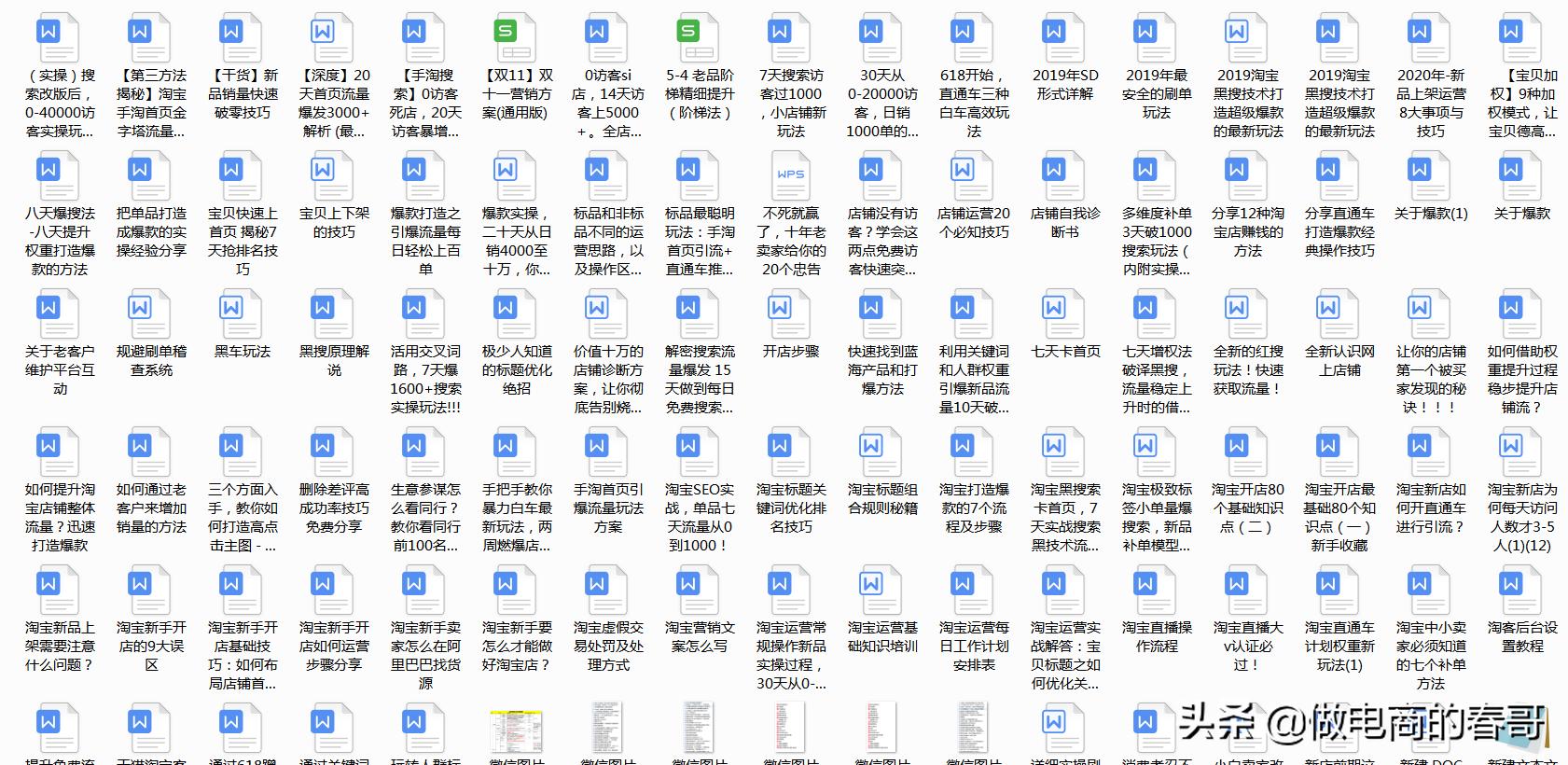Click file name 【深度】20天首页流量爆发3000+解析

coord(334,104)
